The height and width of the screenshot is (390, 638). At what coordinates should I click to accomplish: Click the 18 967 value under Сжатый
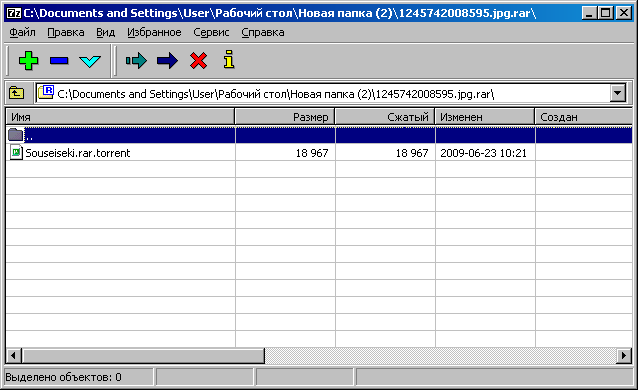coord(412,153)
